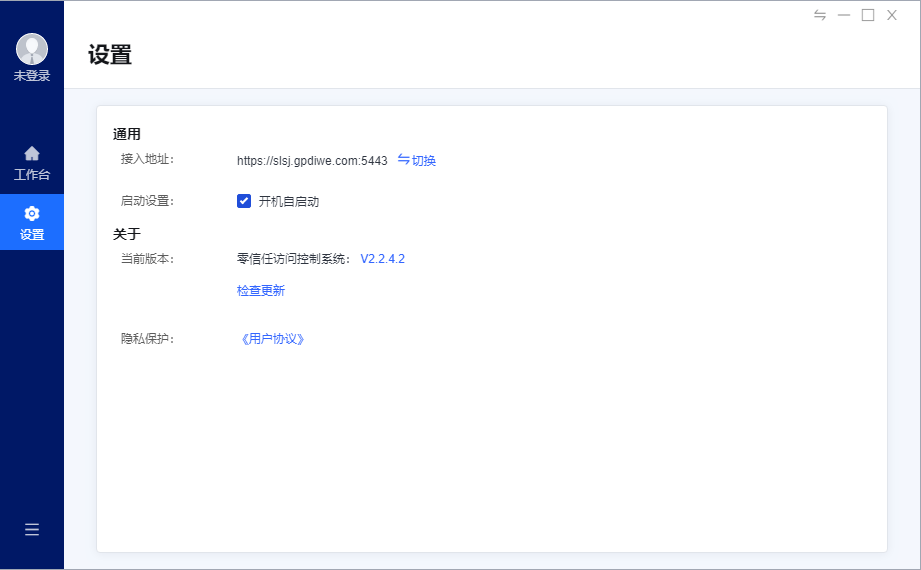This screenshot has width=921, height=570.
Task: Minimize the window
Action: point(844,15)
